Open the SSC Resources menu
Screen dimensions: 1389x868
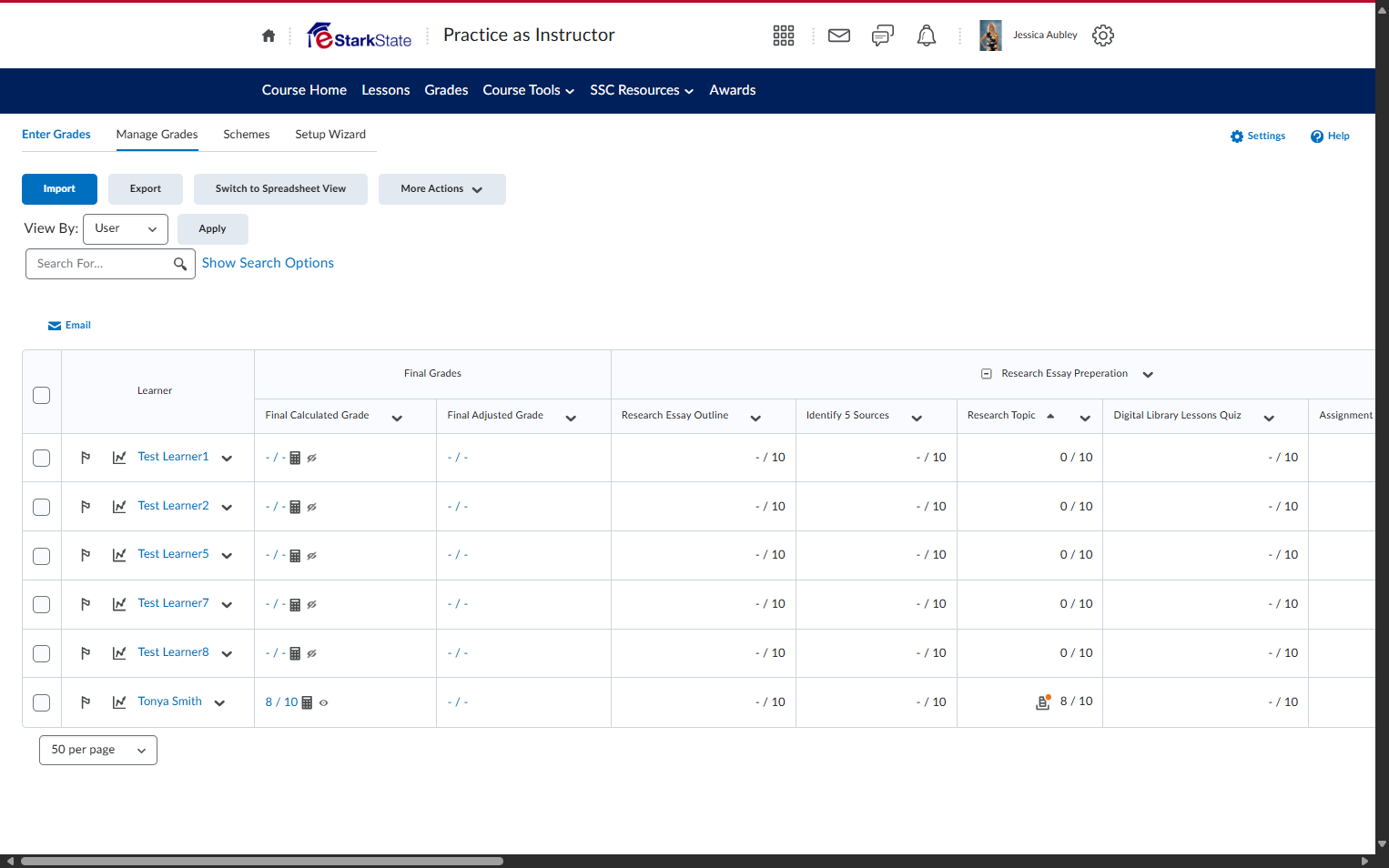point(642,90)
